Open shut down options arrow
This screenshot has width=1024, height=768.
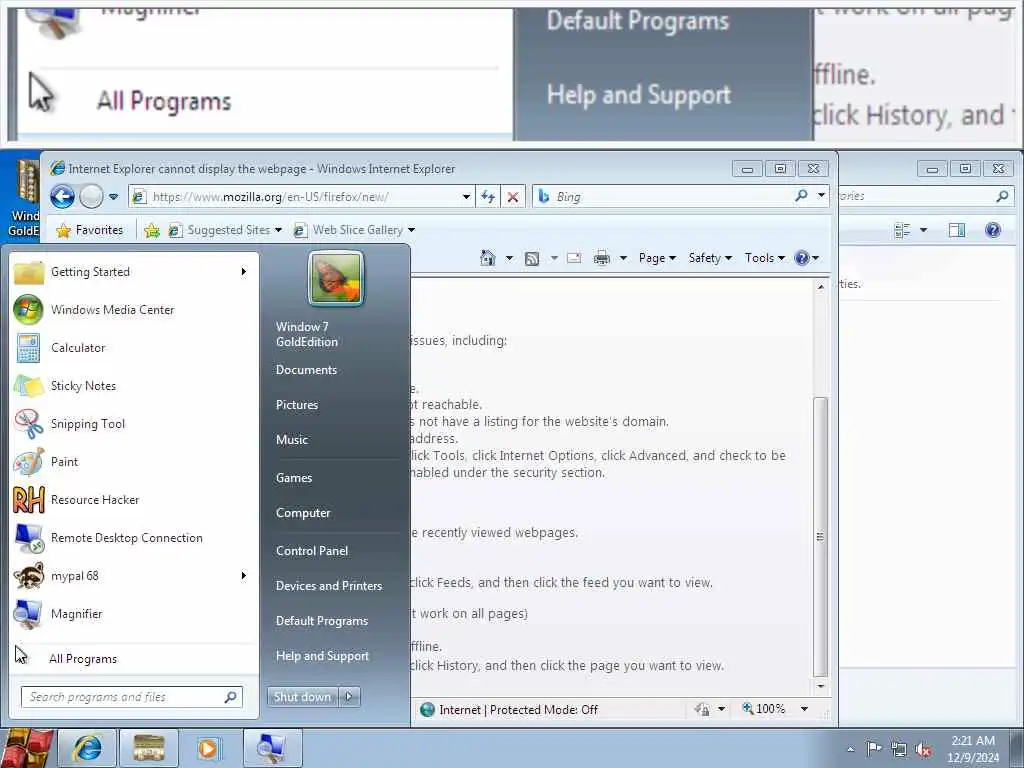coord(349,697)
